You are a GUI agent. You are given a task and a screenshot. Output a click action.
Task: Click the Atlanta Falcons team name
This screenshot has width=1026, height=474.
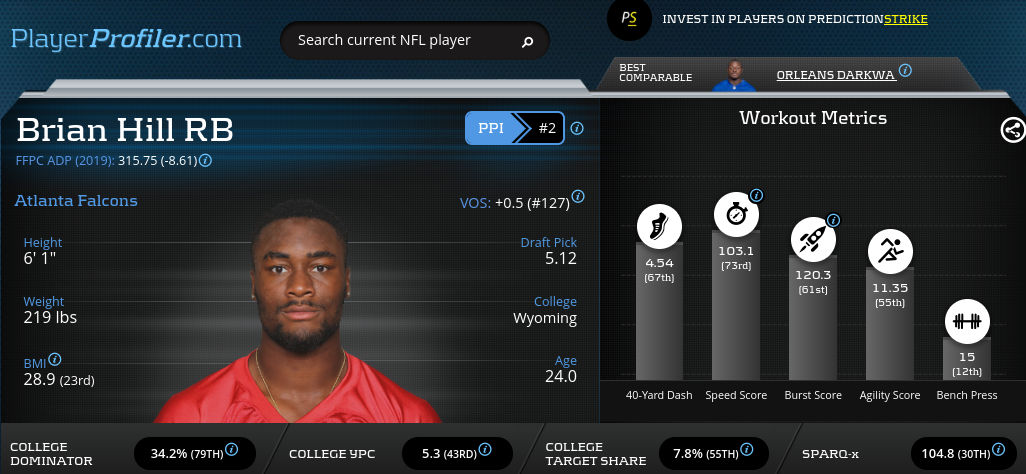tap(76, 200)
